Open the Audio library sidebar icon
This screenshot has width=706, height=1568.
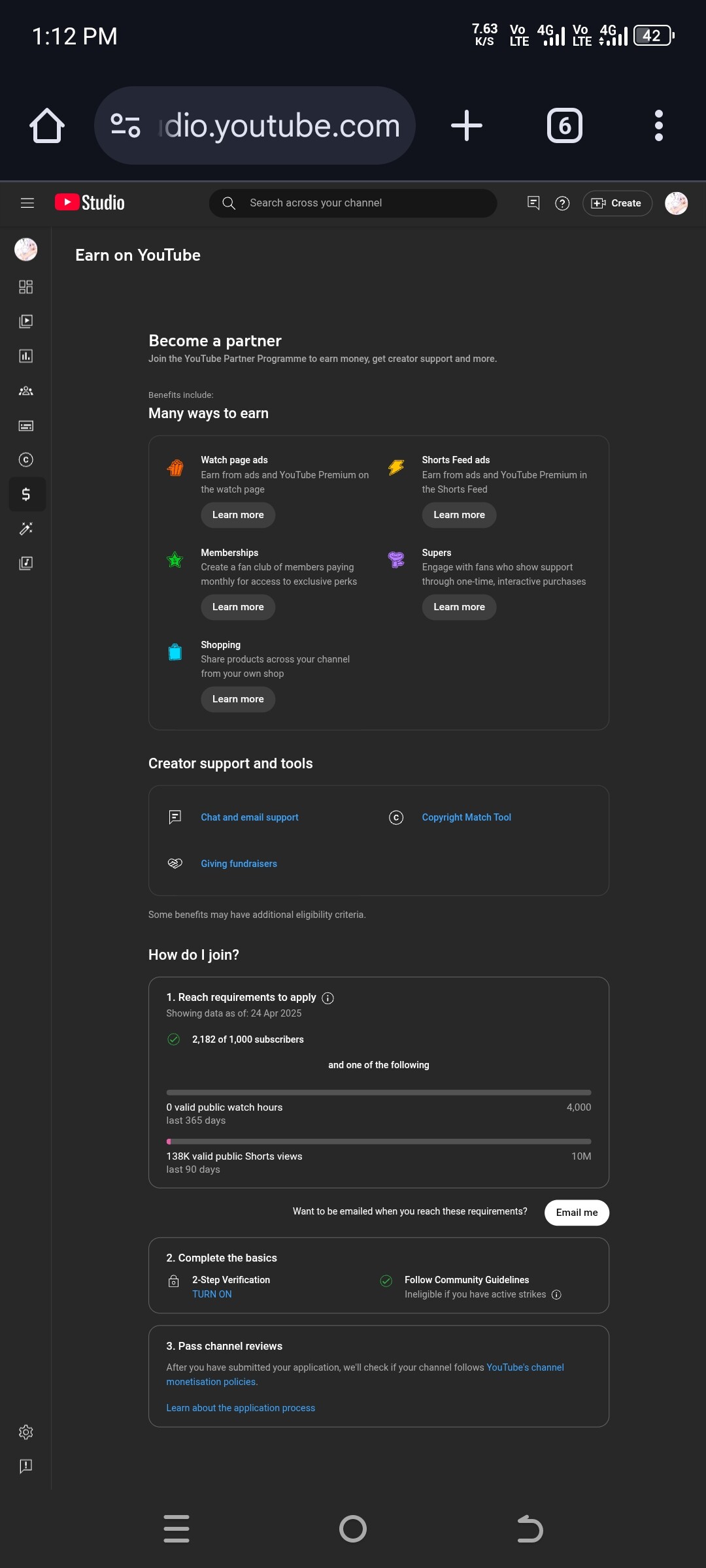pyautogui.click(x=25, y=563)
